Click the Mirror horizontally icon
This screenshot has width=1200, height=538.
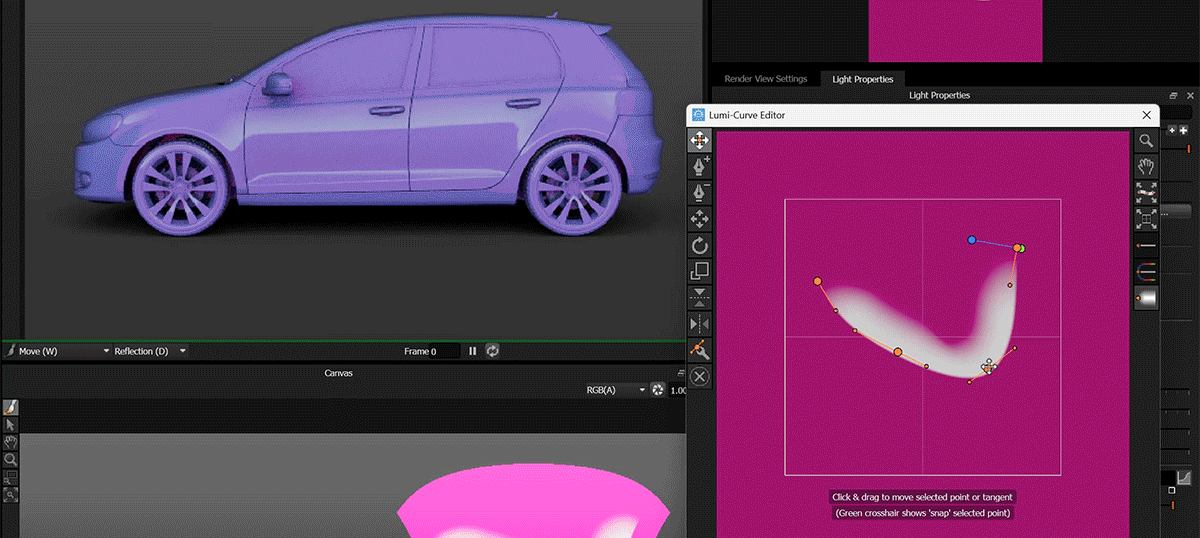pyautogui.click(x=700, y=324)
